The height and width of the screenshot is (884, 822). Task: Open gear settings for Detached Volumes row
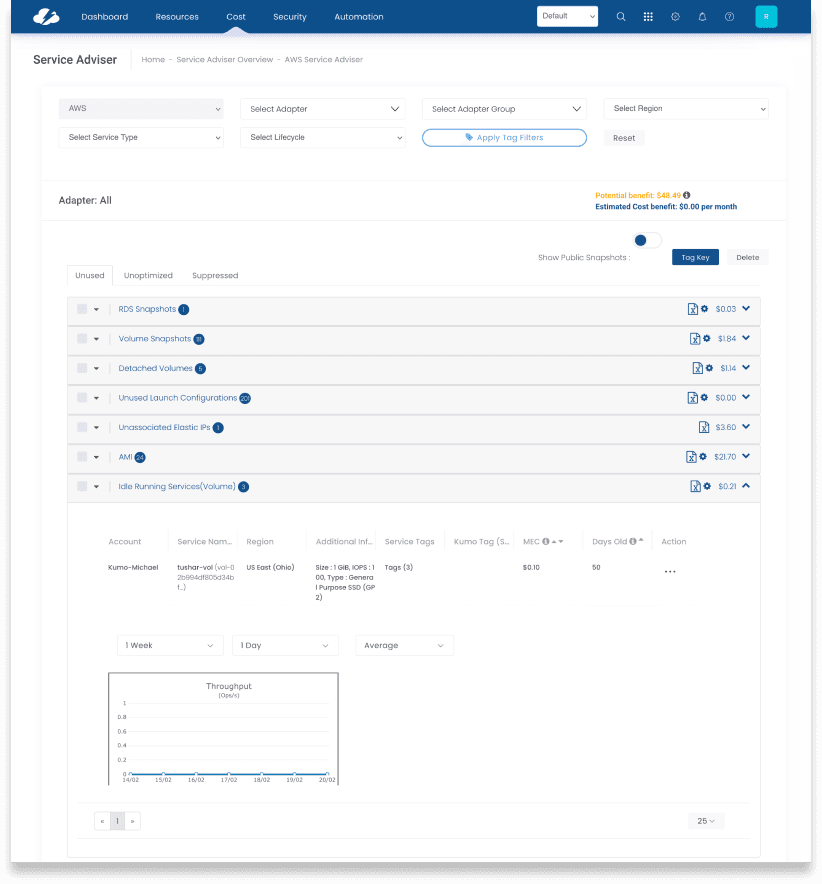(x=708, y=368)
